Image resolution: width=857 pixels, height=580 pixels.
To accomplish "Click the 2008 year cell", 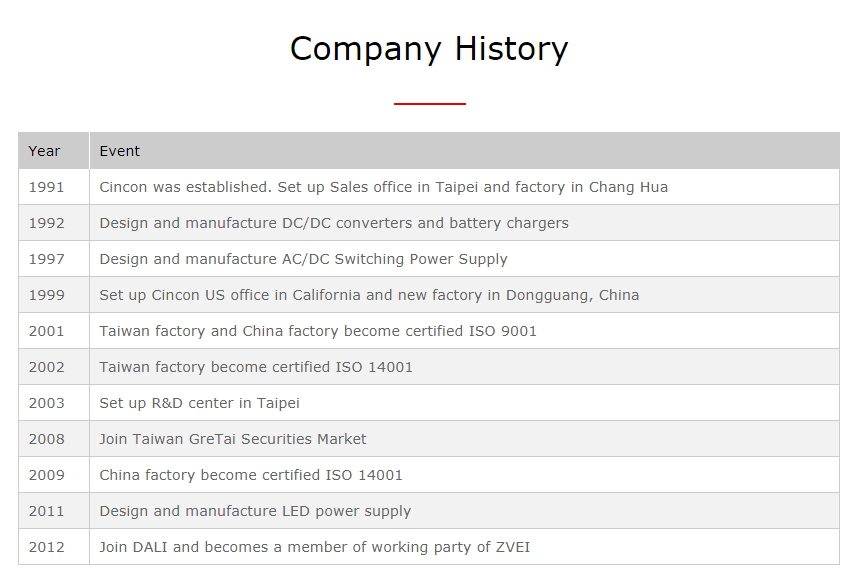I will 54,439.
